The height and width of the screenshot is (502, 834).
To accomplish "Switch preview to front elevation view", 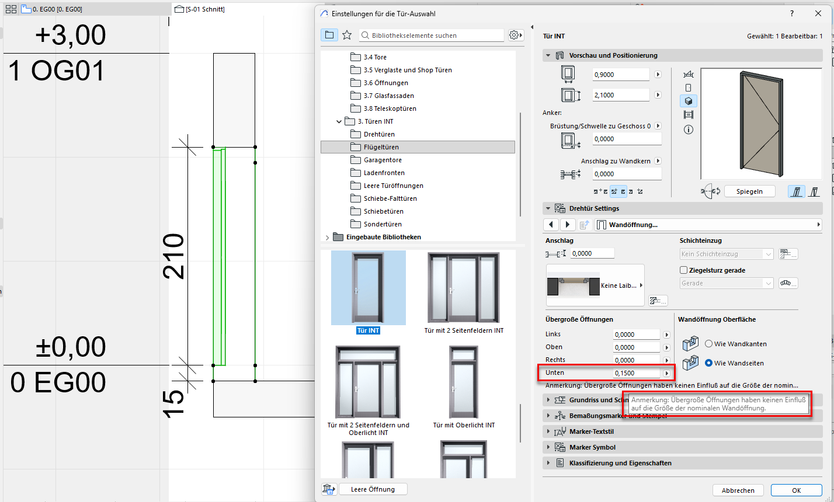I will 688,88.
